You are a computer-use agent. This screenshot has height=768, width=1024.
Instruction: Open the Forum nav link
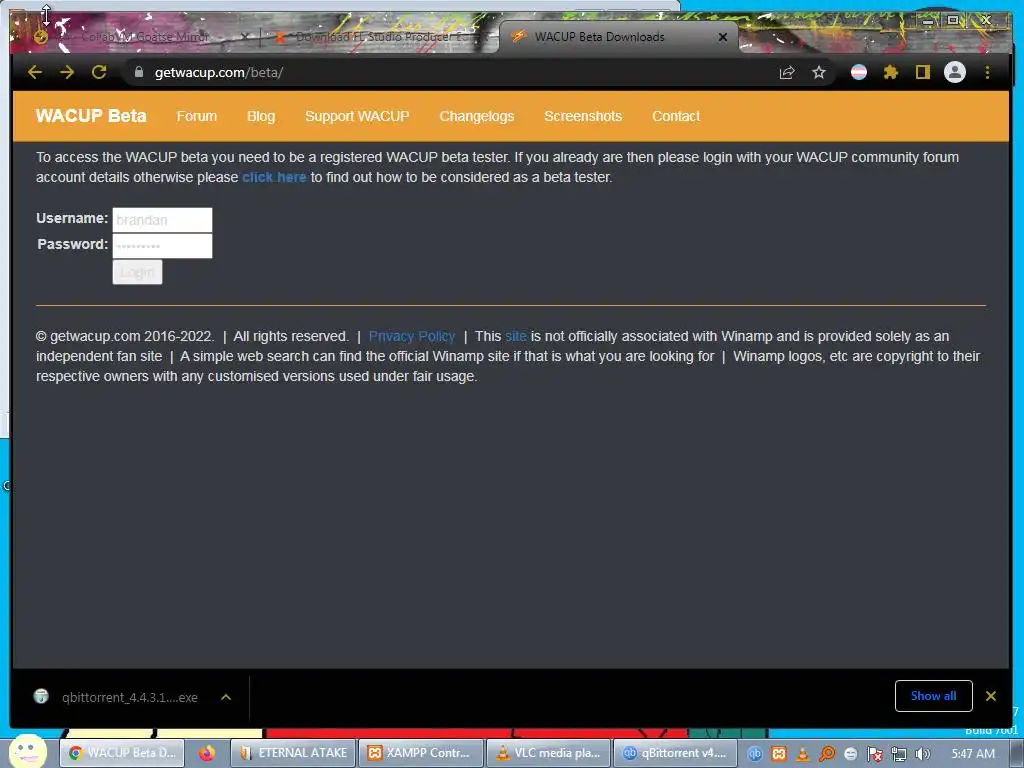tap(197, 116)
